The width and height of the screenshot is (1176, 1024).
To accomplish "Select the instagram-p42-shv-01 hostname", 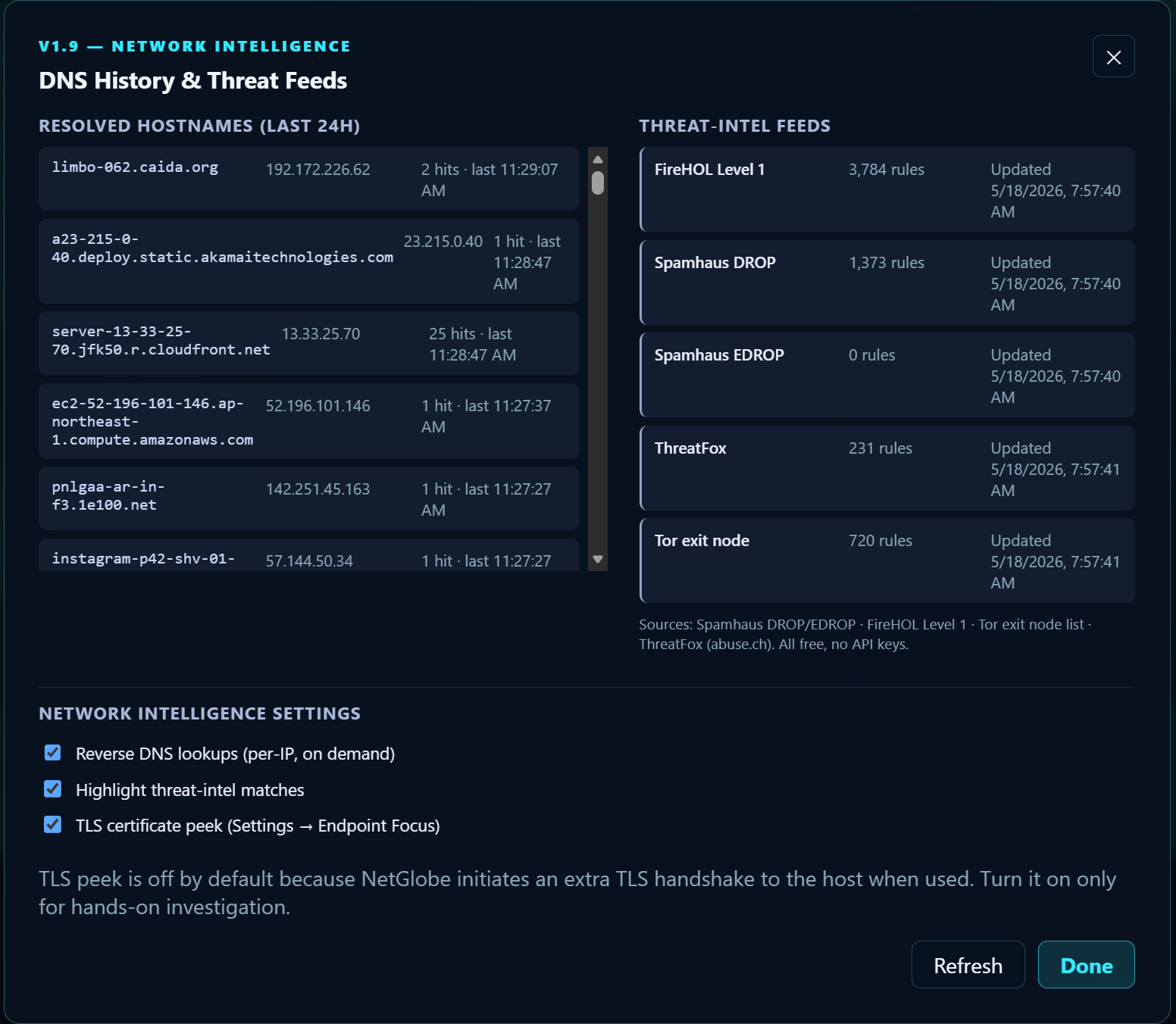I will coord(143,559).
